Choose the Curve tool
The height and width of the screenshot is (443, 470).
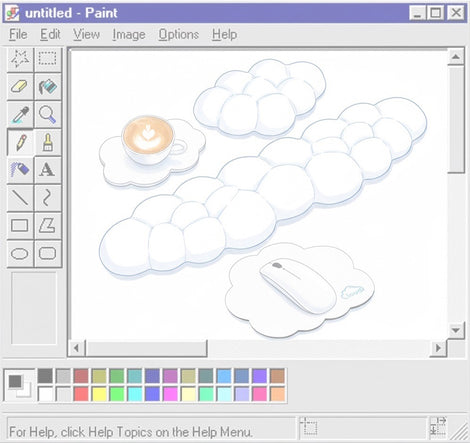tap(48, 198)
